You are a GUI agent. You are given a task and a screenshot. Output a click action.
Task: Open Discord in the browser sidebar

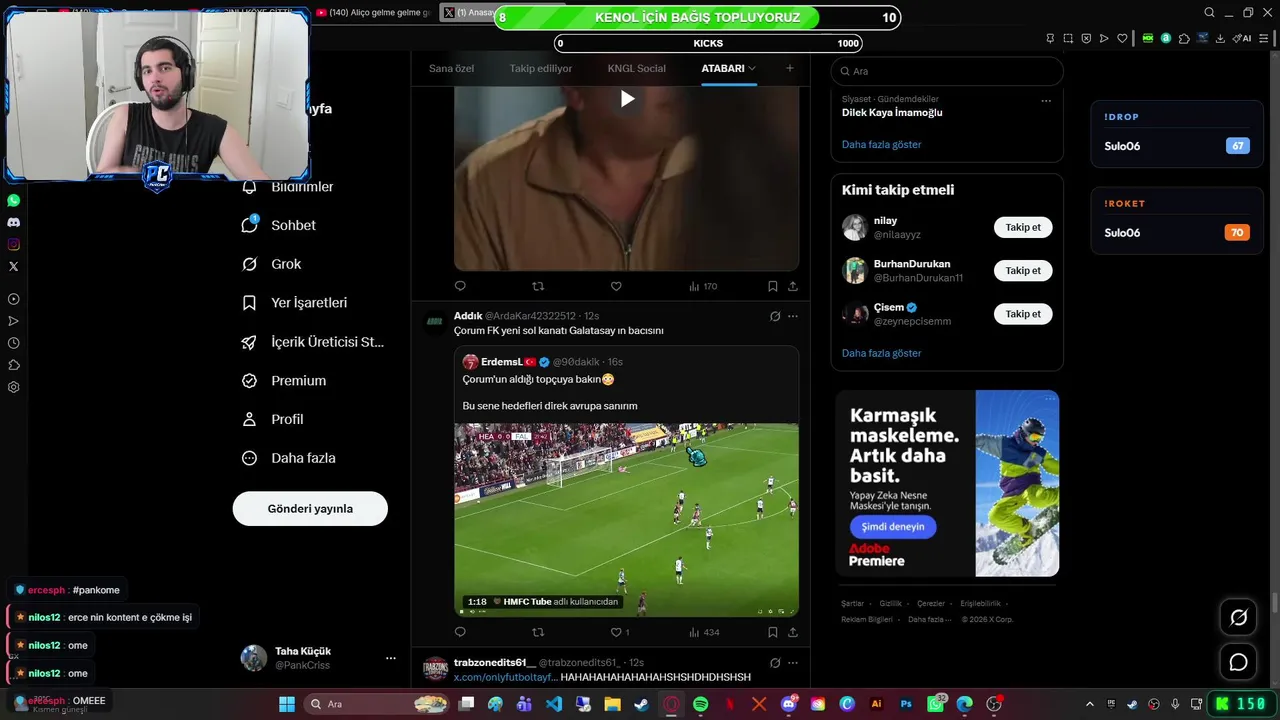tap(13, 222)
